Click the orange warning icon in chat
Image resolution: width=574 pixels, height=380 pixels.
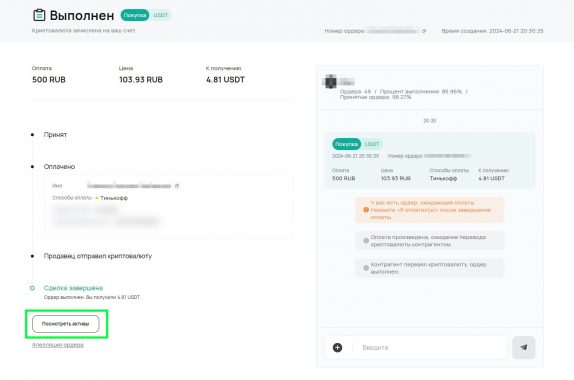[366, 210]
